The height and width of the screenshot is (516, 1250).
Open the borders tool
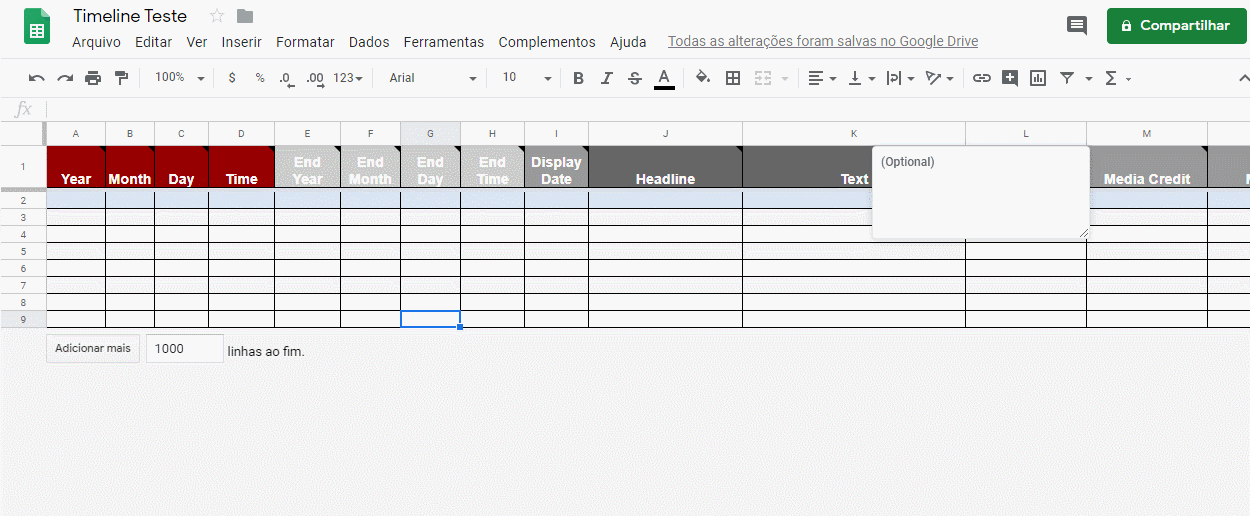click(733, 78)
